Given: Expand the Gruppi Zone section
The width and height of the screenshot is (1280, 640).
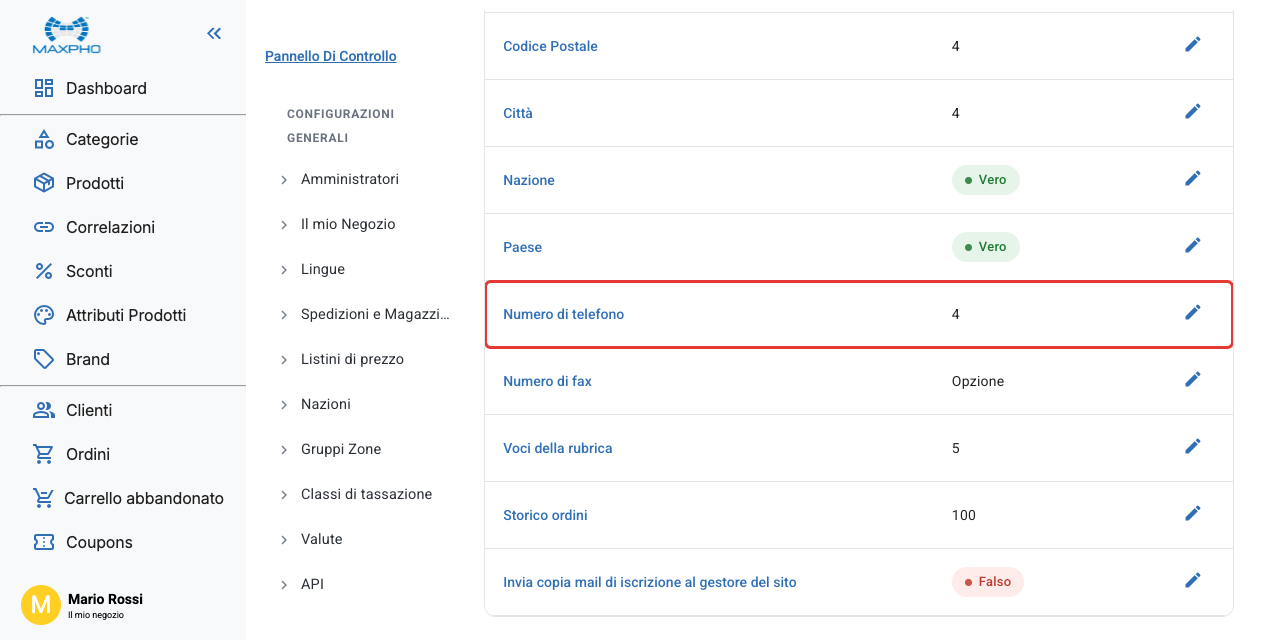Looking at the screenshot, I should (284, 450).
